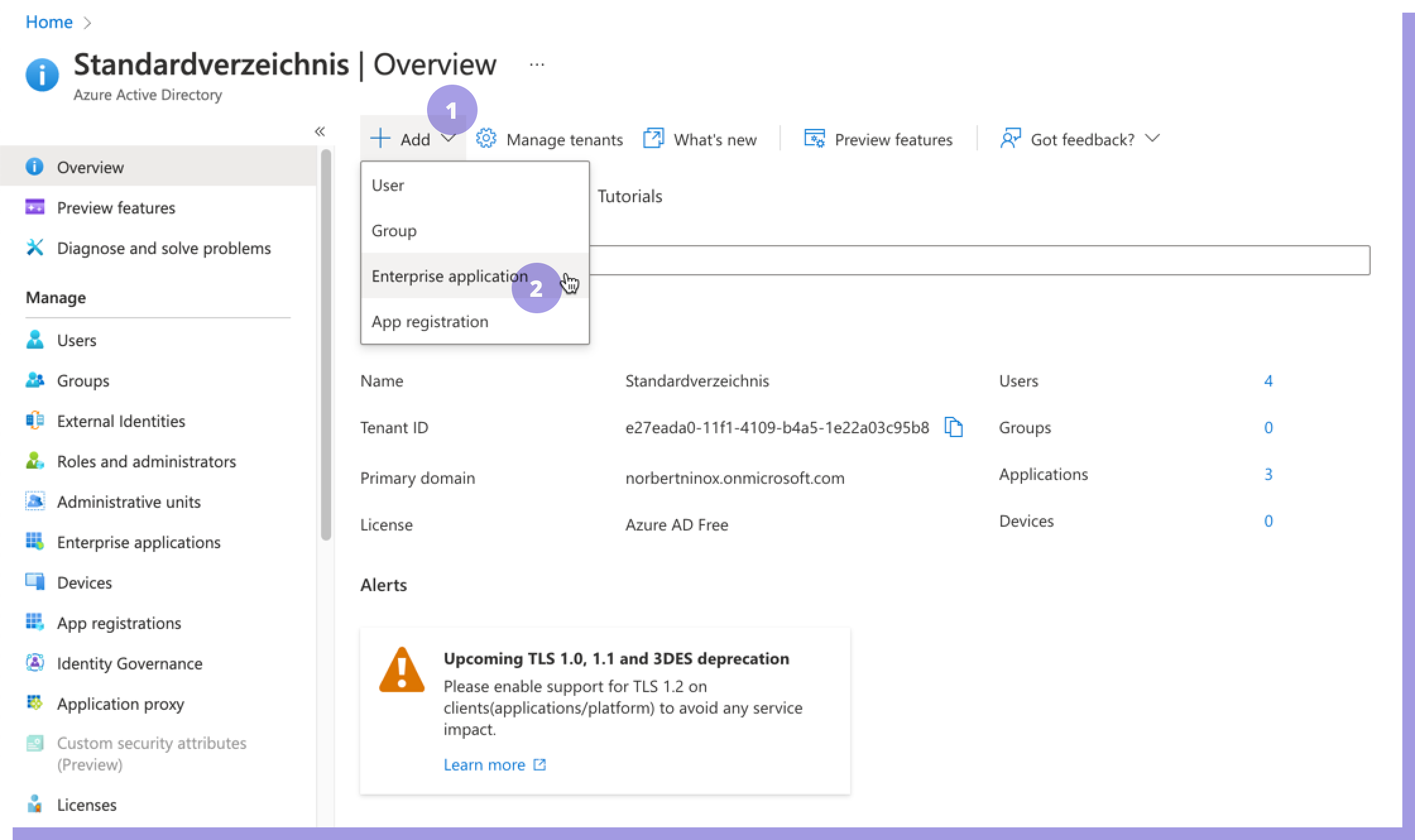Open Administrative units in sidebar
The height and width of the screenshot is (840, 1415).
click(x=158, y=501)
